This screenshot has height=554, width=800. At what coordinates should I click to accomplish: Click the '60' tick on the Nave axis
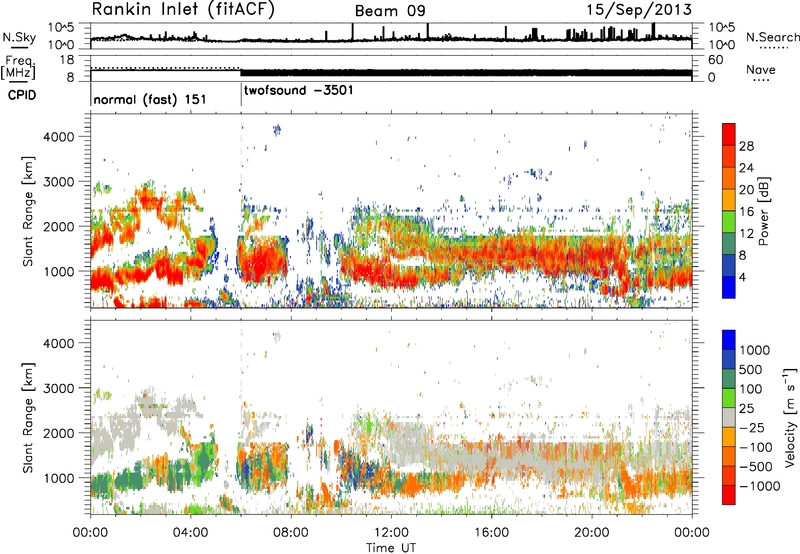pos(715,60)
